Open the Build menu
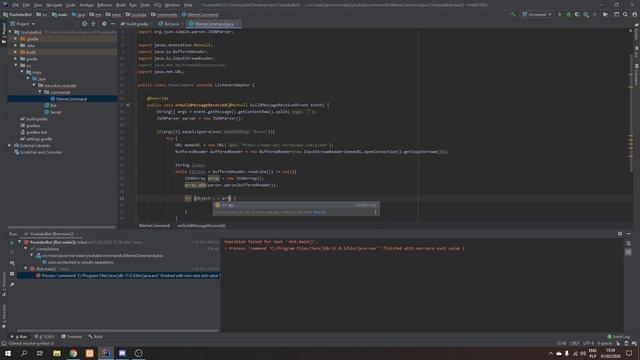This screenshot has height=360, width=640. 121,5
